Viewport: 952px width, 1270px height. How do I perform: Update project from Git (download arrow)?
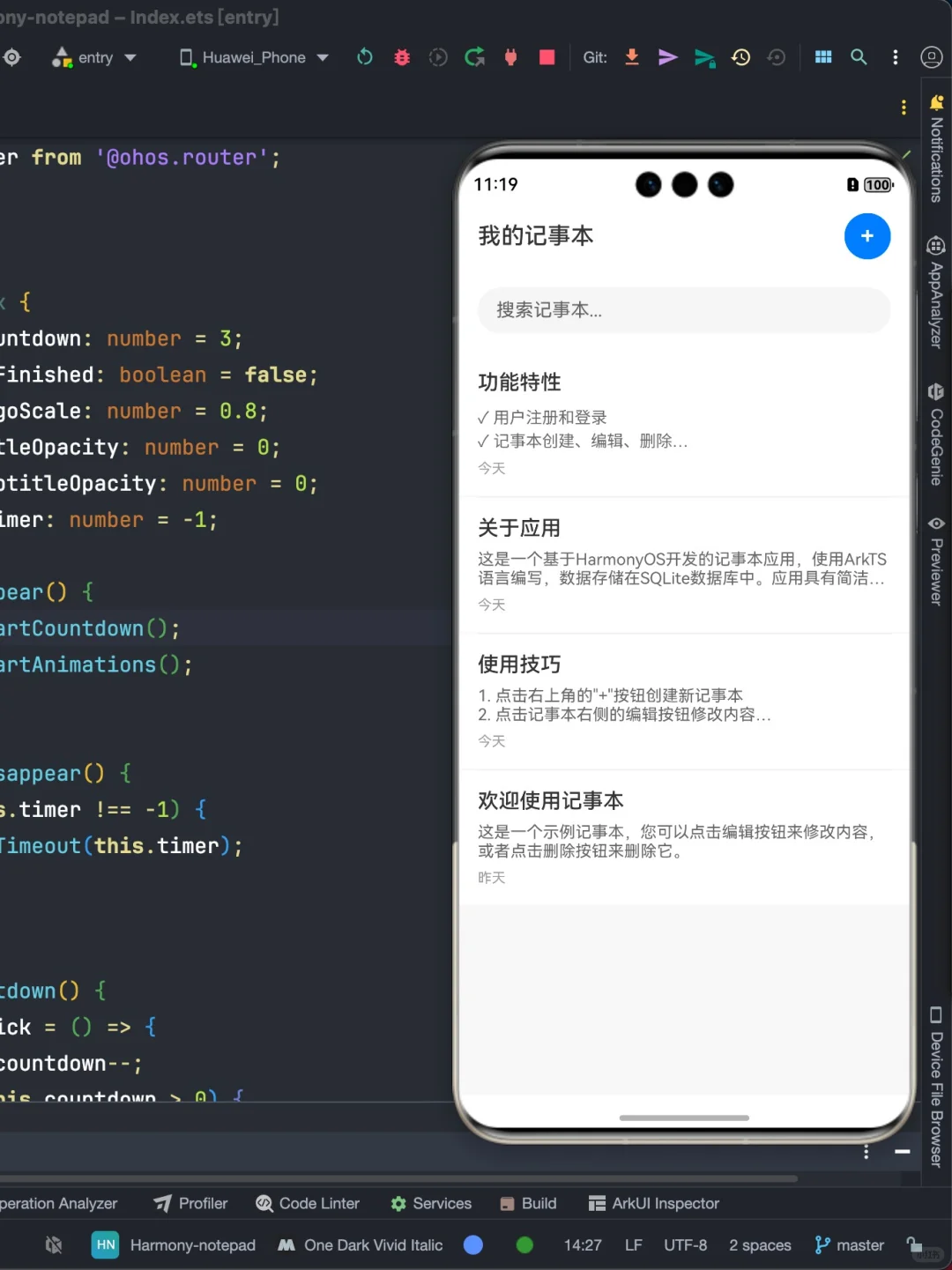632,56
